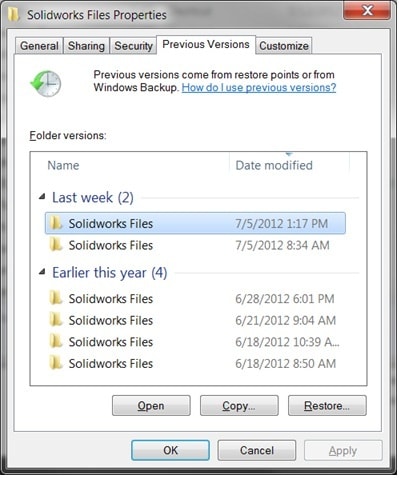The height and width of the screenshot is (478, 399).
Task: Click folder icon of 6/28/2012 6:01 PM version
Action: click(55, 298)
